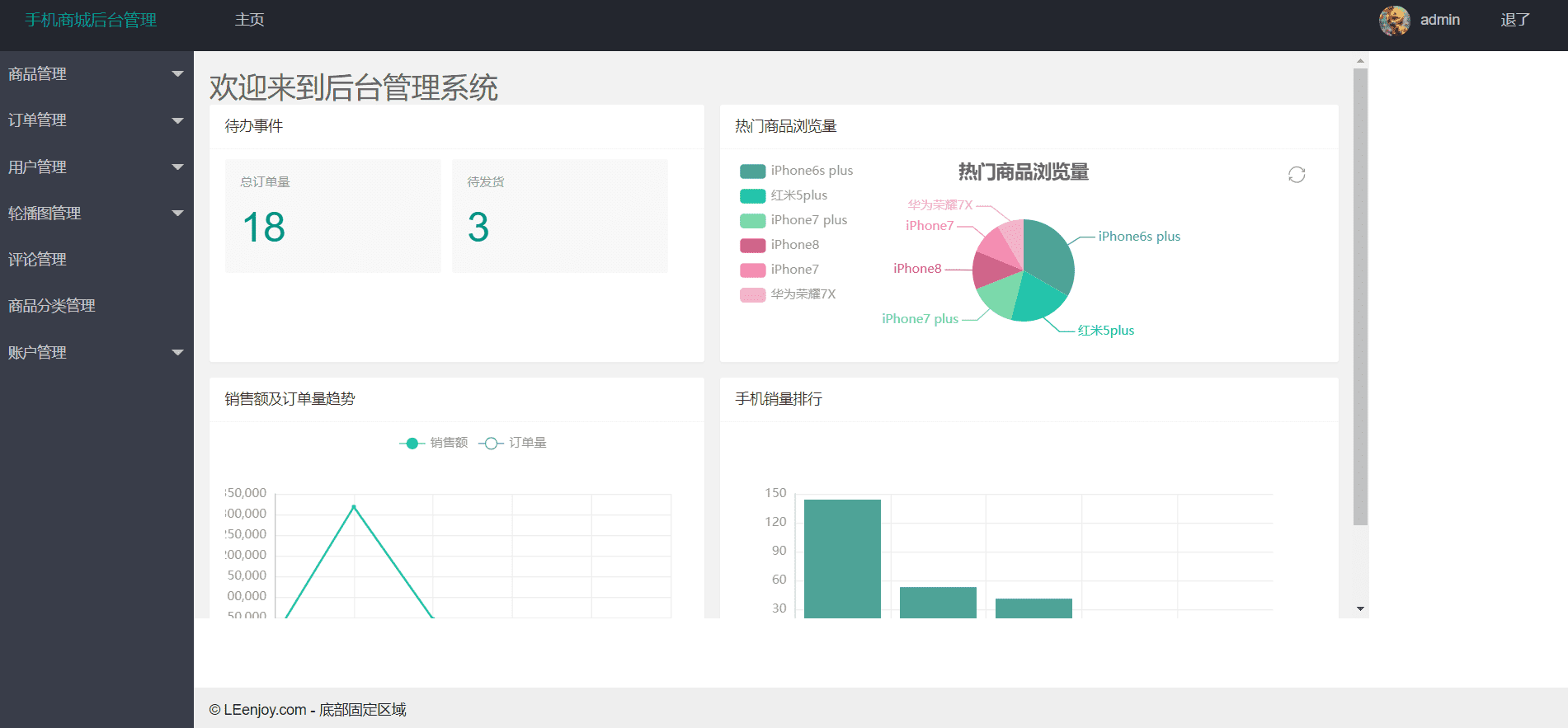The width and height of the screenshot is (1568, 728).
Task: Go to 评论管理 page
Action: pos(97,259)
